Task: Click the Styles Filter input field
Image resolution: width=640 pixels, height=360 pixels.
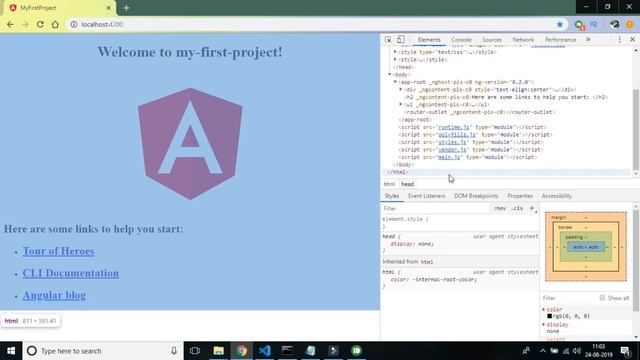Action: pos(435,208)
